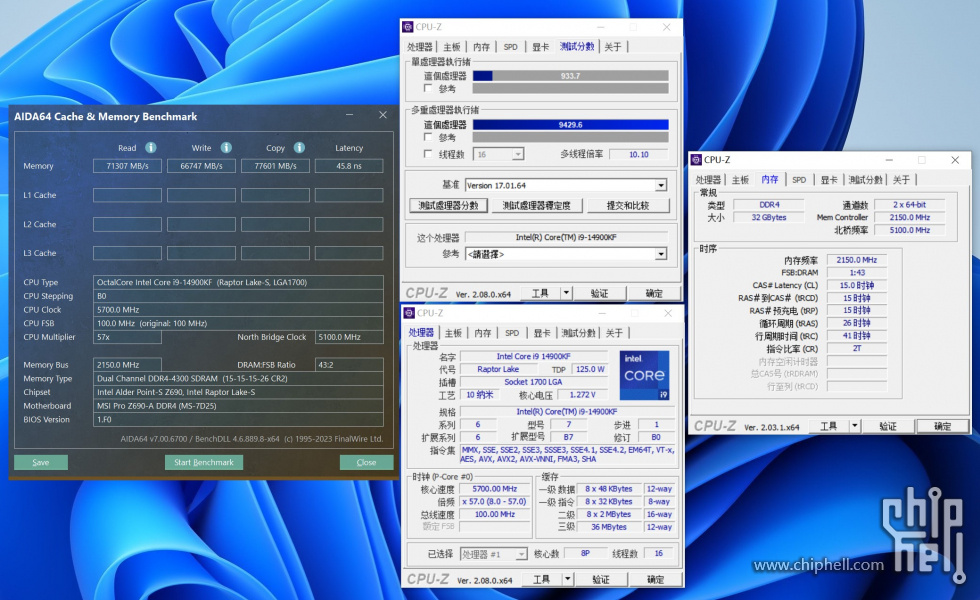
Task: Open the 主板 tab in benchmark window
Action: pyautogui.click(x=452, y=47)
